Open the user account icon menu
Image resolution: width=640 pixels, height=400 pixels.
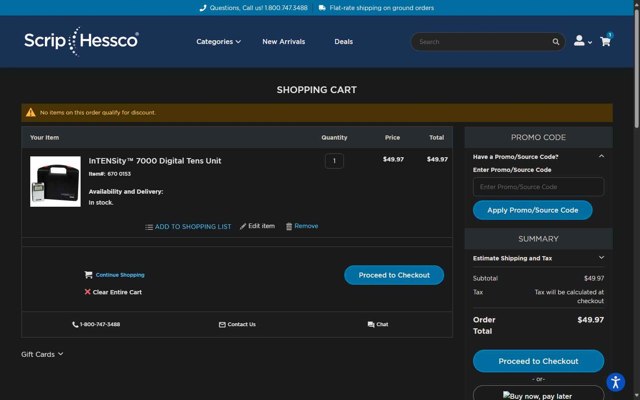coord(579,40)
